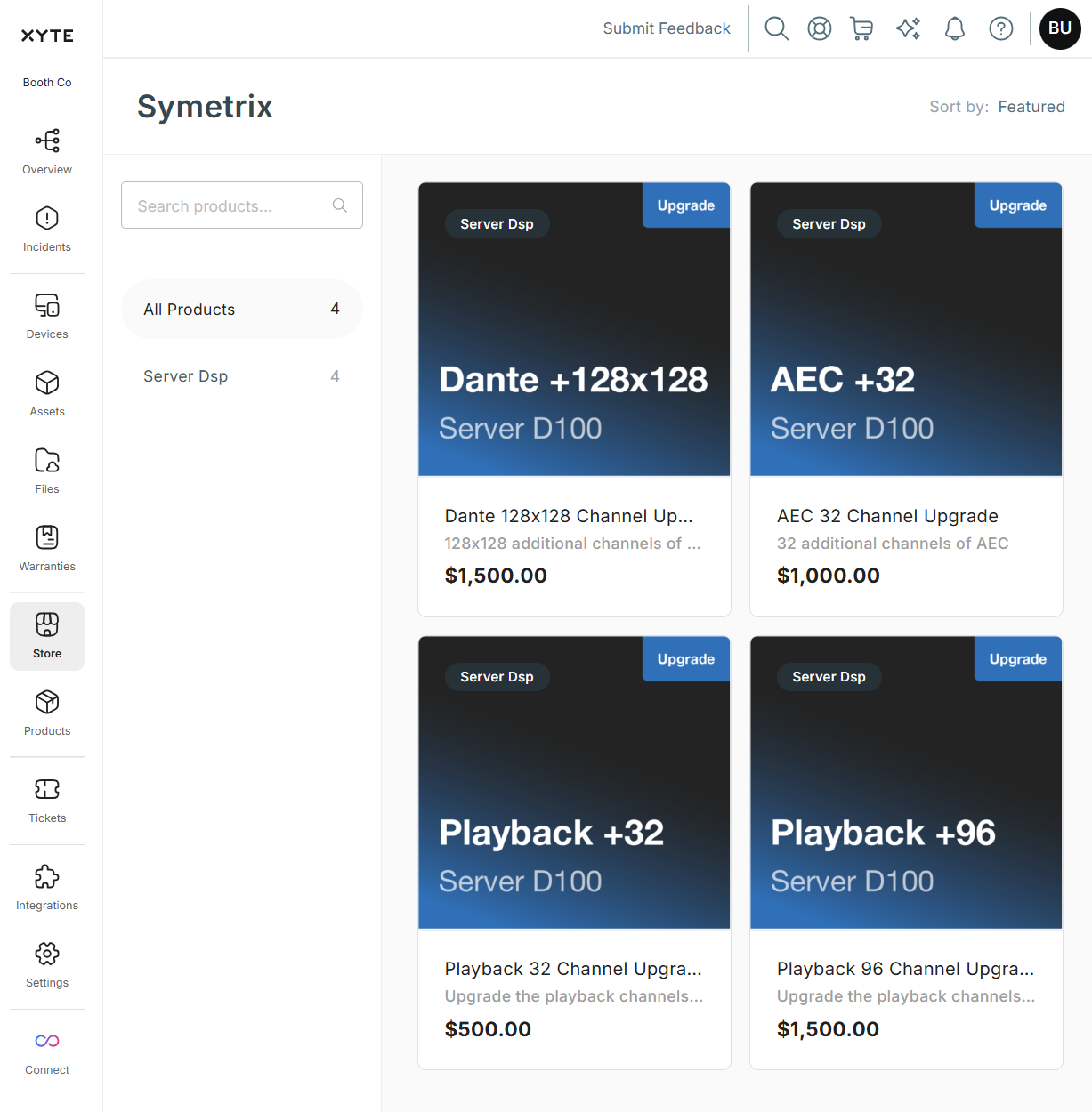This screenshot has height=1112, width=1092.
Task: Click the AEC 32 Channel Upgrade title
Action: click(x=887, y=516)
